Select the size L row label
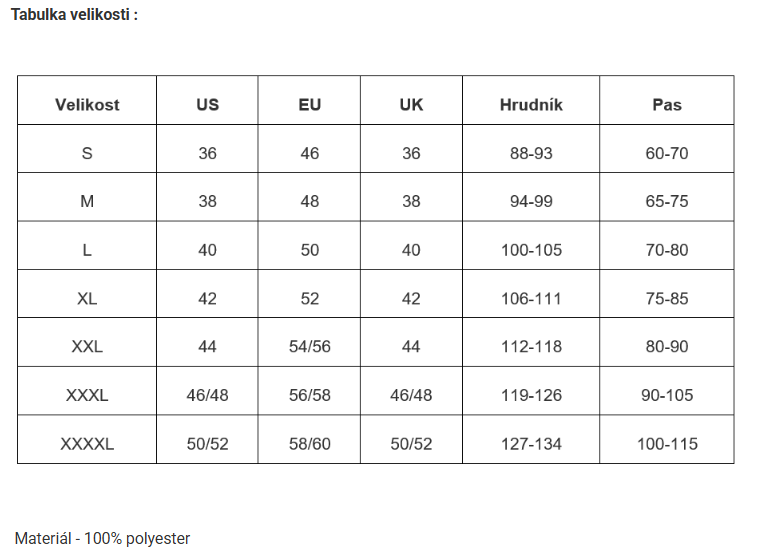Screen dimensions: 759x560 coord(87,250)
